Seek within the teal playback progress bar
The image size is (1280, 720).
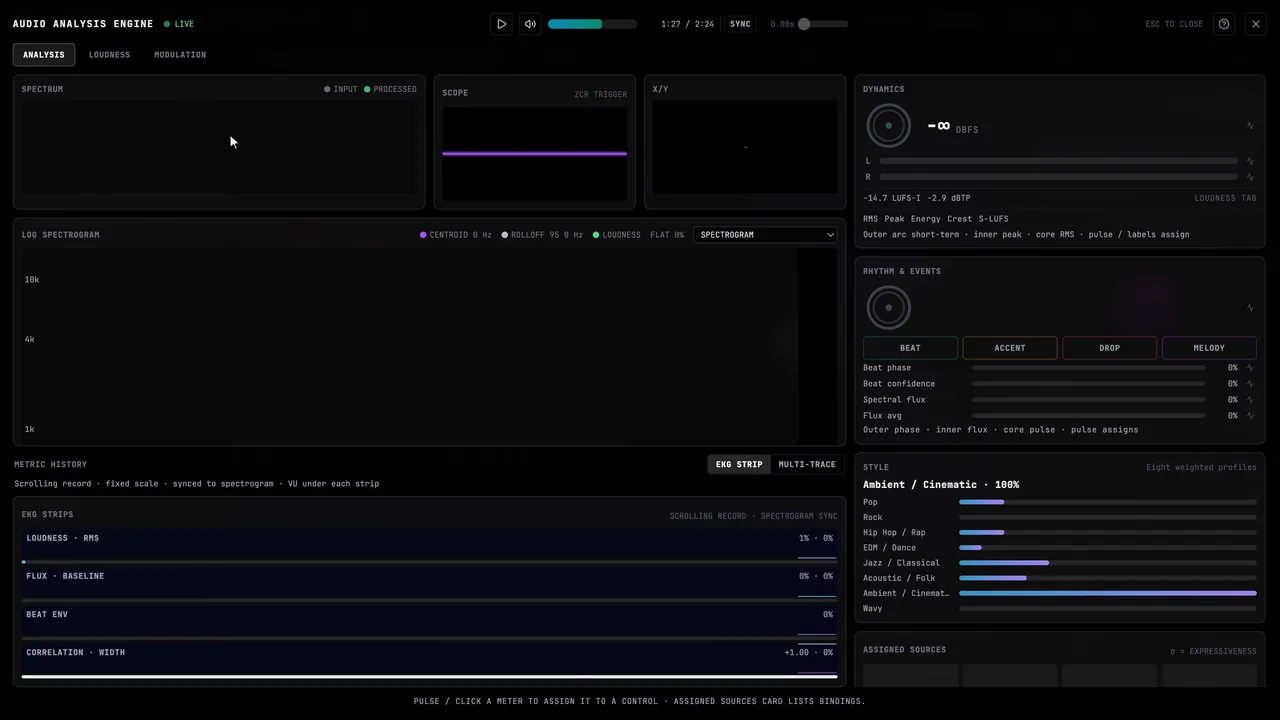[592, 24]
